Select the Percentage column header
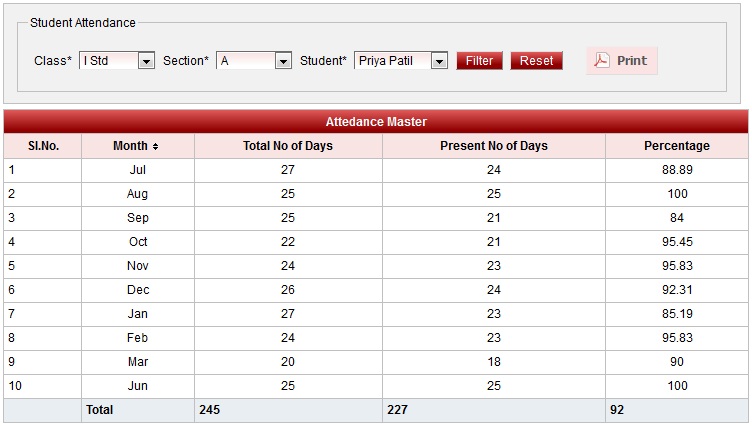The height and width of the screenshot is (426, 752). point(676,146)
